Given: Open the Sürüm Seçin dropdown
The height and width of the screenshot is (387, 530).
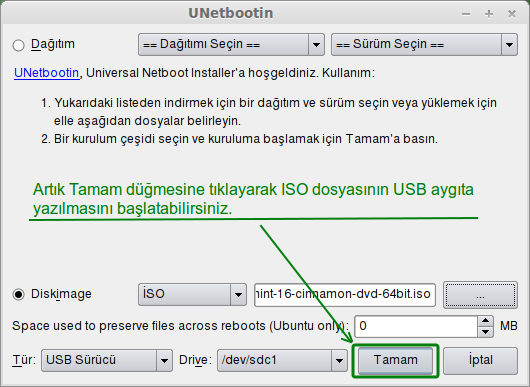Looking at the screenshot, I should point(424,44).
